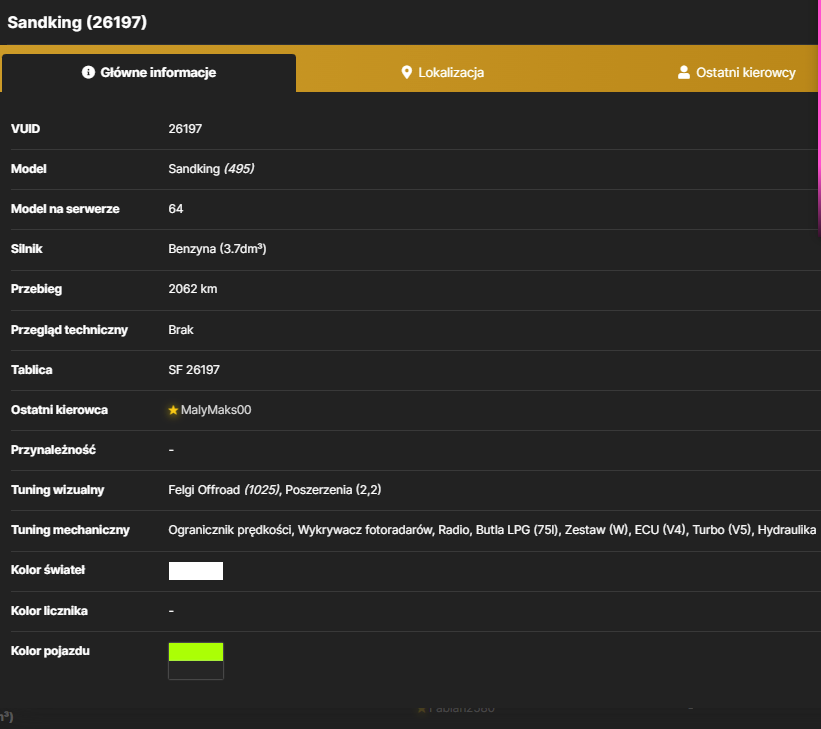
Task: Open the MalyMaks00 driver profile link
Action: coord(216,410)
